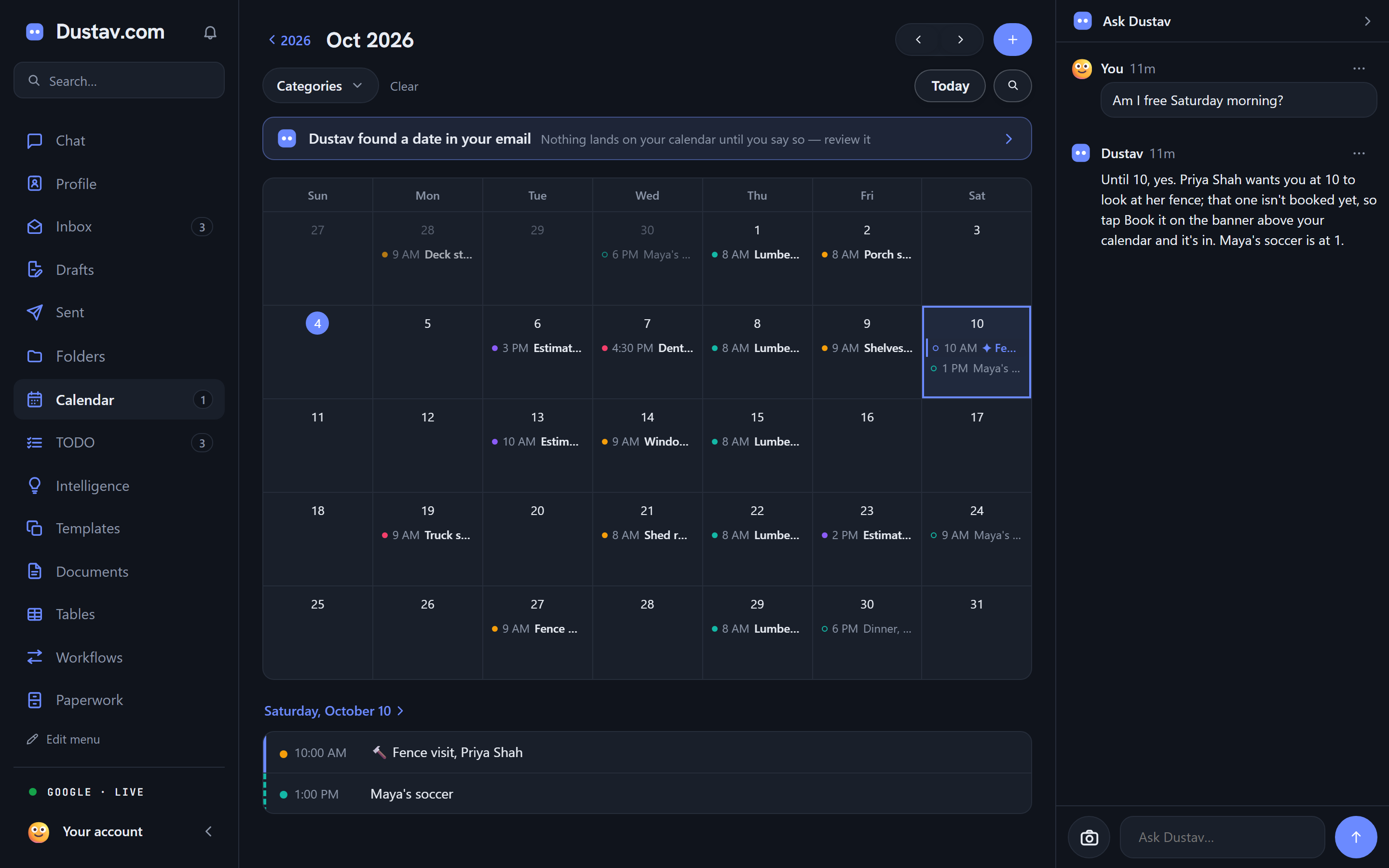Click the Ask Dustav header icon
This screenshot has height=868, width=1389.
click(x=1082, y=21)
